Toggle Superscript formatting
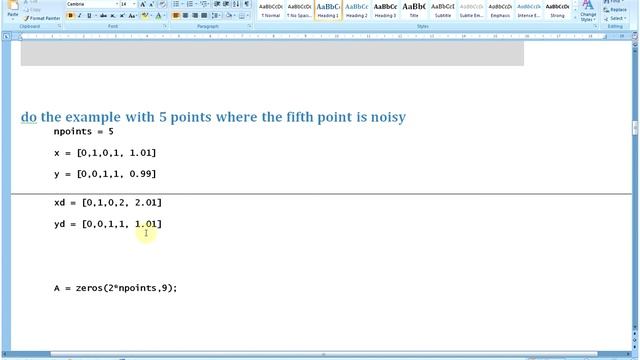The height and width of the screenshot is (360, 640). [x=122, y=16]
